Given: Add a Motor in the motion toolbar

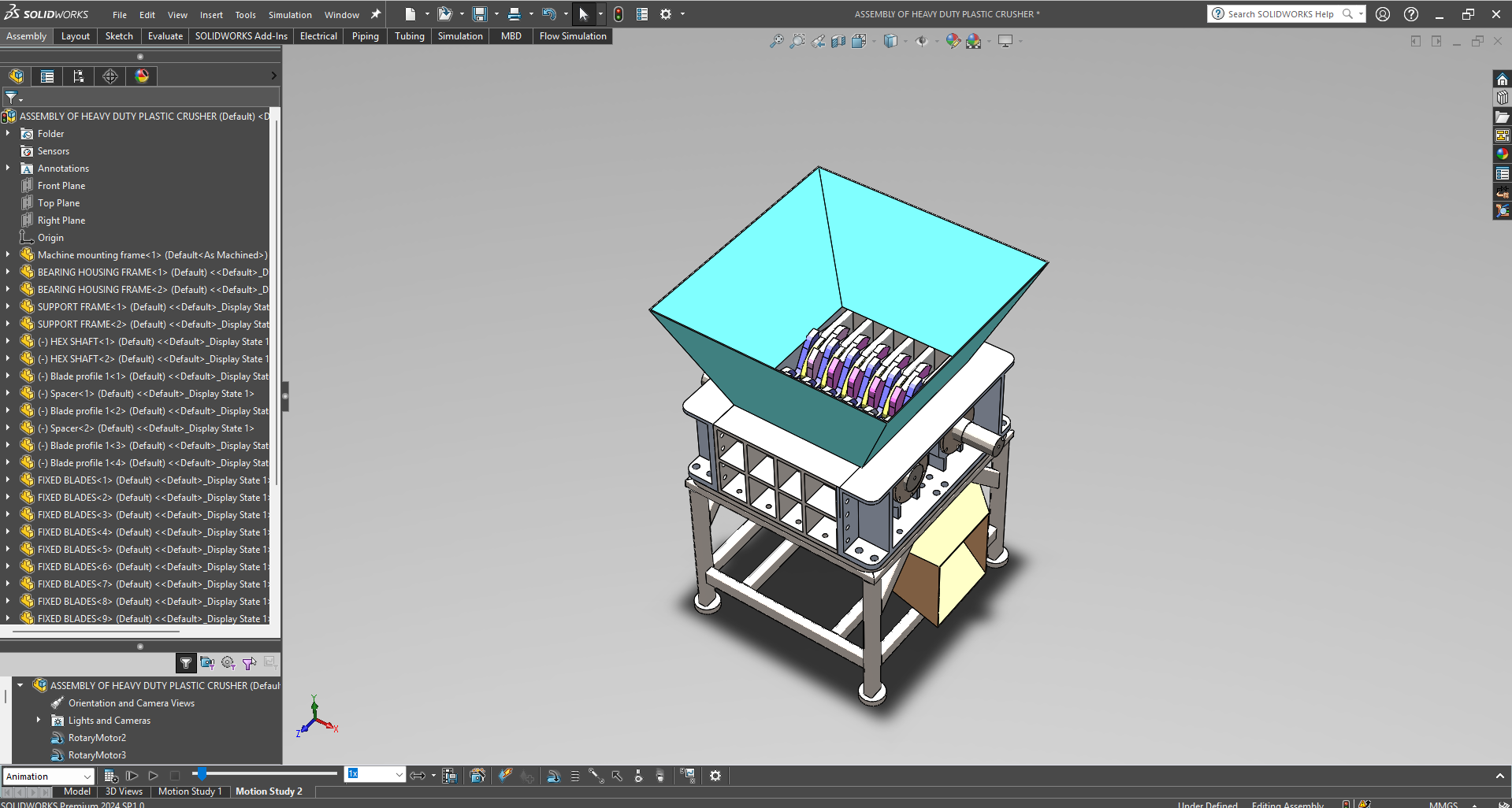Looking at the screenshot, I should pyautogui.click(x=553, y=776).
